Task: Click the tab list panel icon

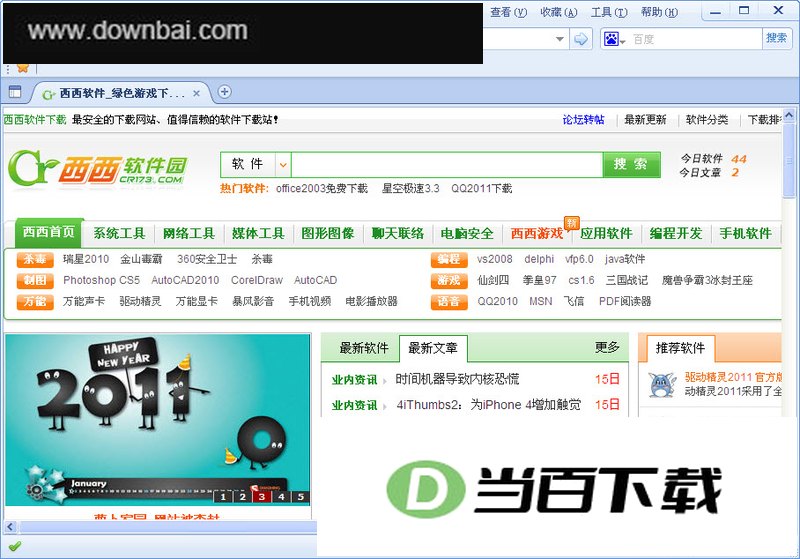Action: [15, 92]
